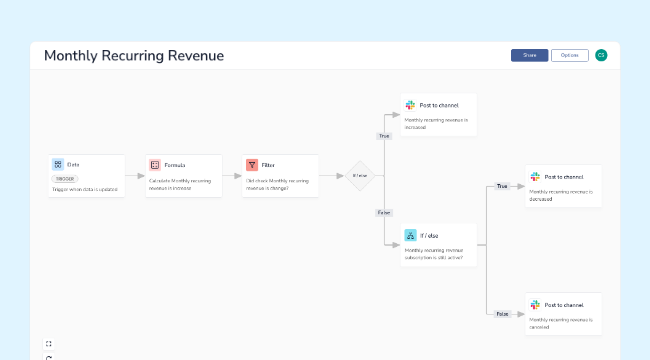Viewport: 650px width, 360px height.
Task: Toggle the fit-to-screen canvas icon
Action: pos(49,344)
